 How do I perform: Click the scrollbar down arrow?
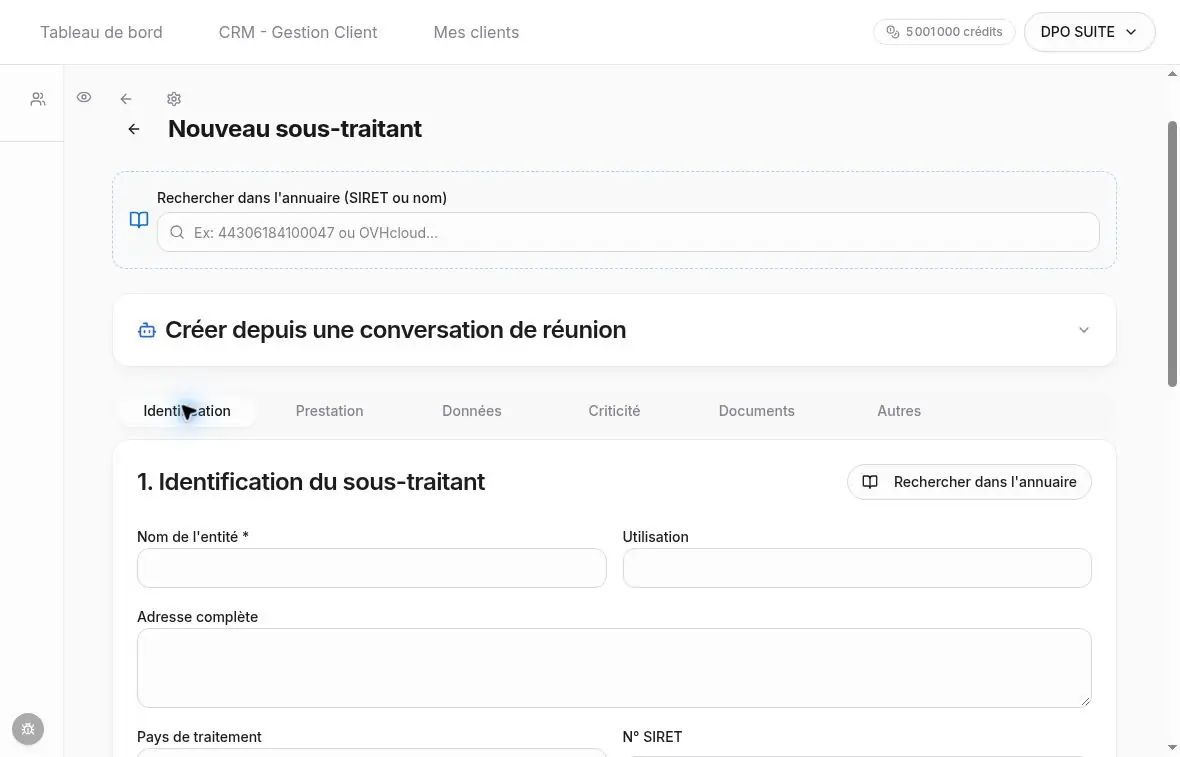pyautogui.click(x=1172, y=748)
